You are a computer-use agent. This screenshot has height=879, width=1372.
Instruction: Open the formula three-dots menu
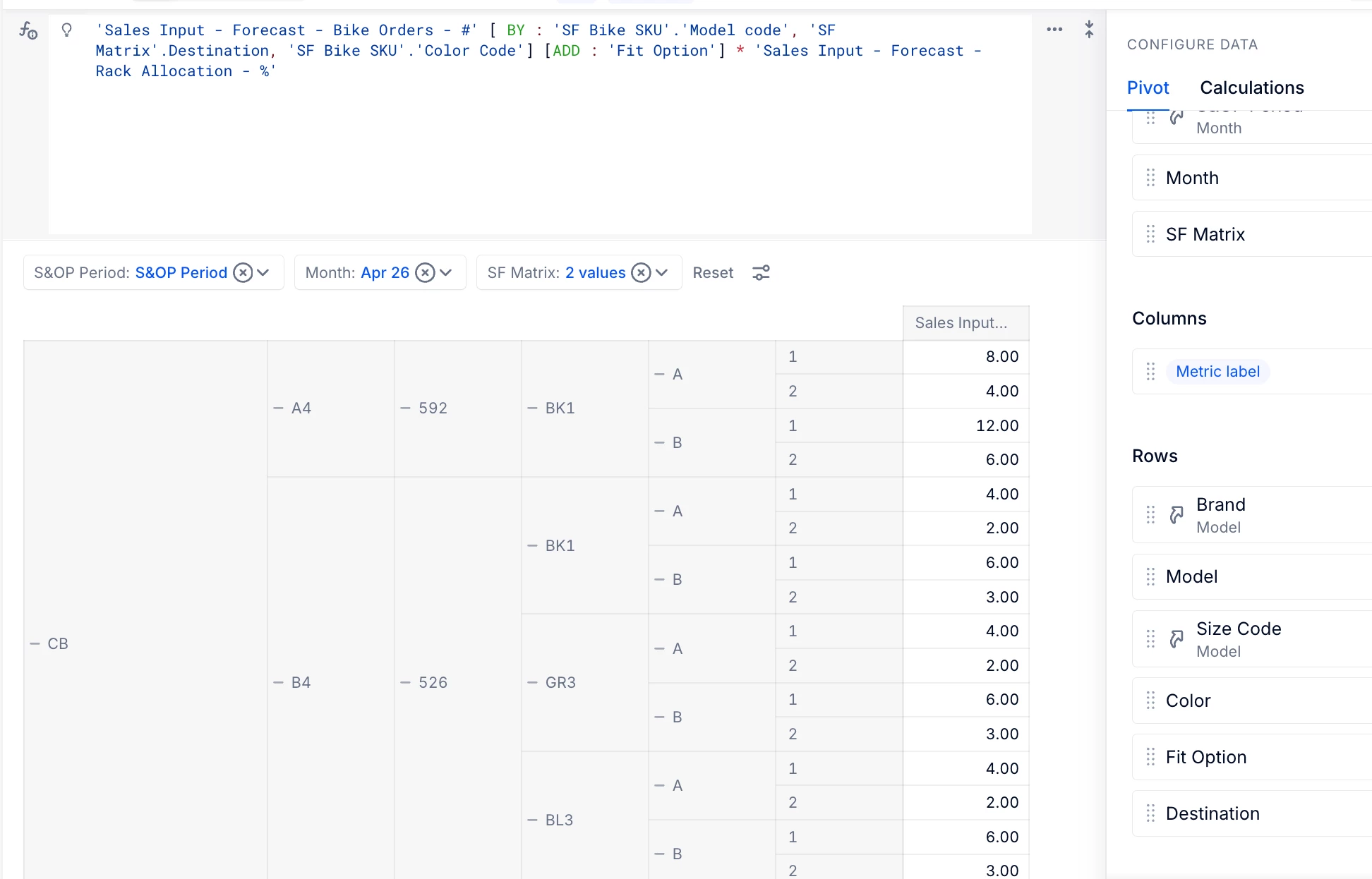pos(1054,30)
